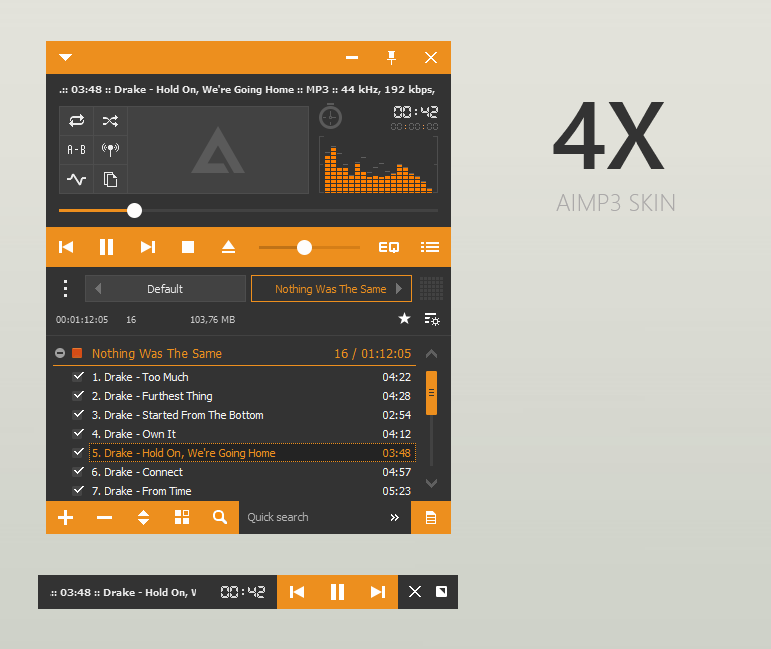This screenshot has width=771, height=649.
Task: Open the EQ equalizer
Action: (388, 247)
